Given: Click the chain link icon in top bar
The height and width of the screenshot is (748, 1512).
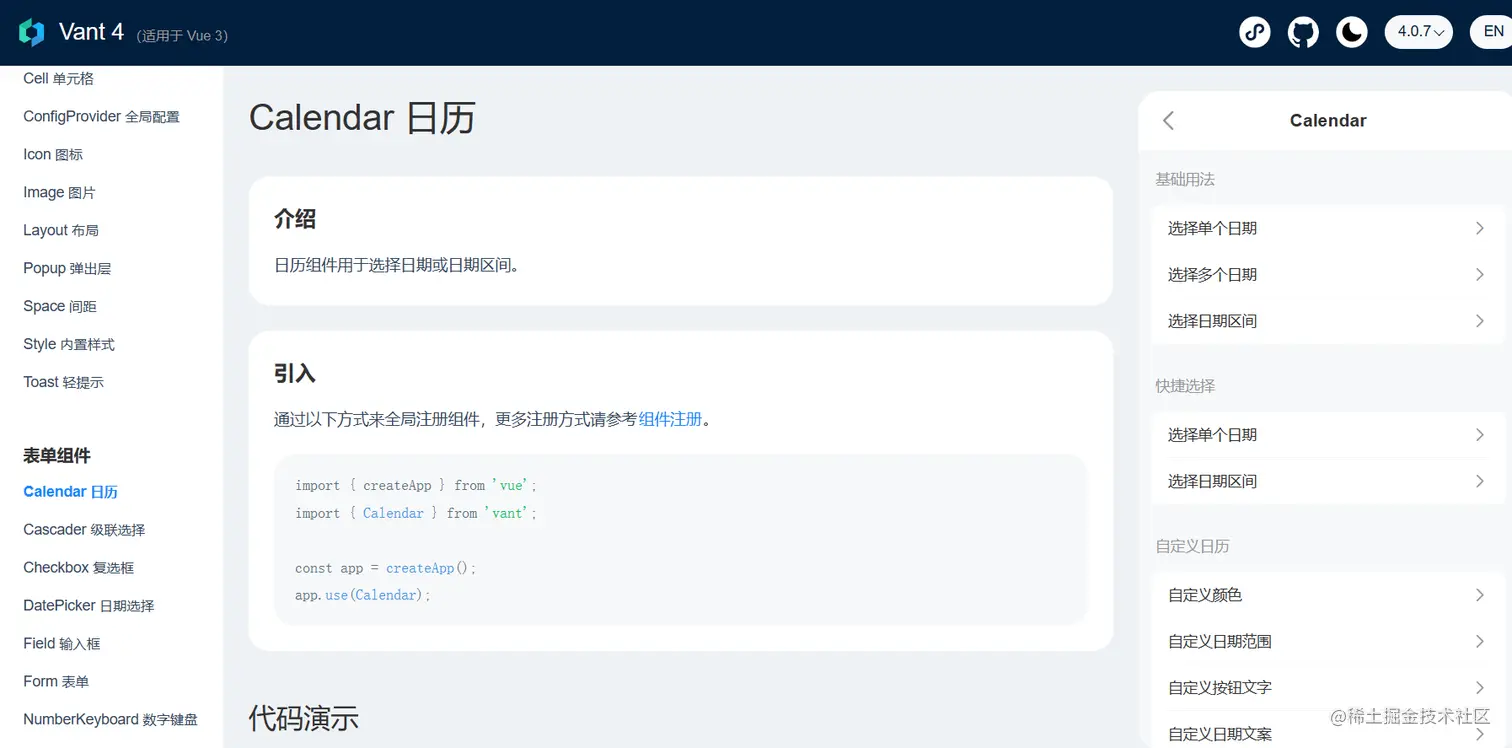Looking at the screenshot, I should coord(1255,31).
